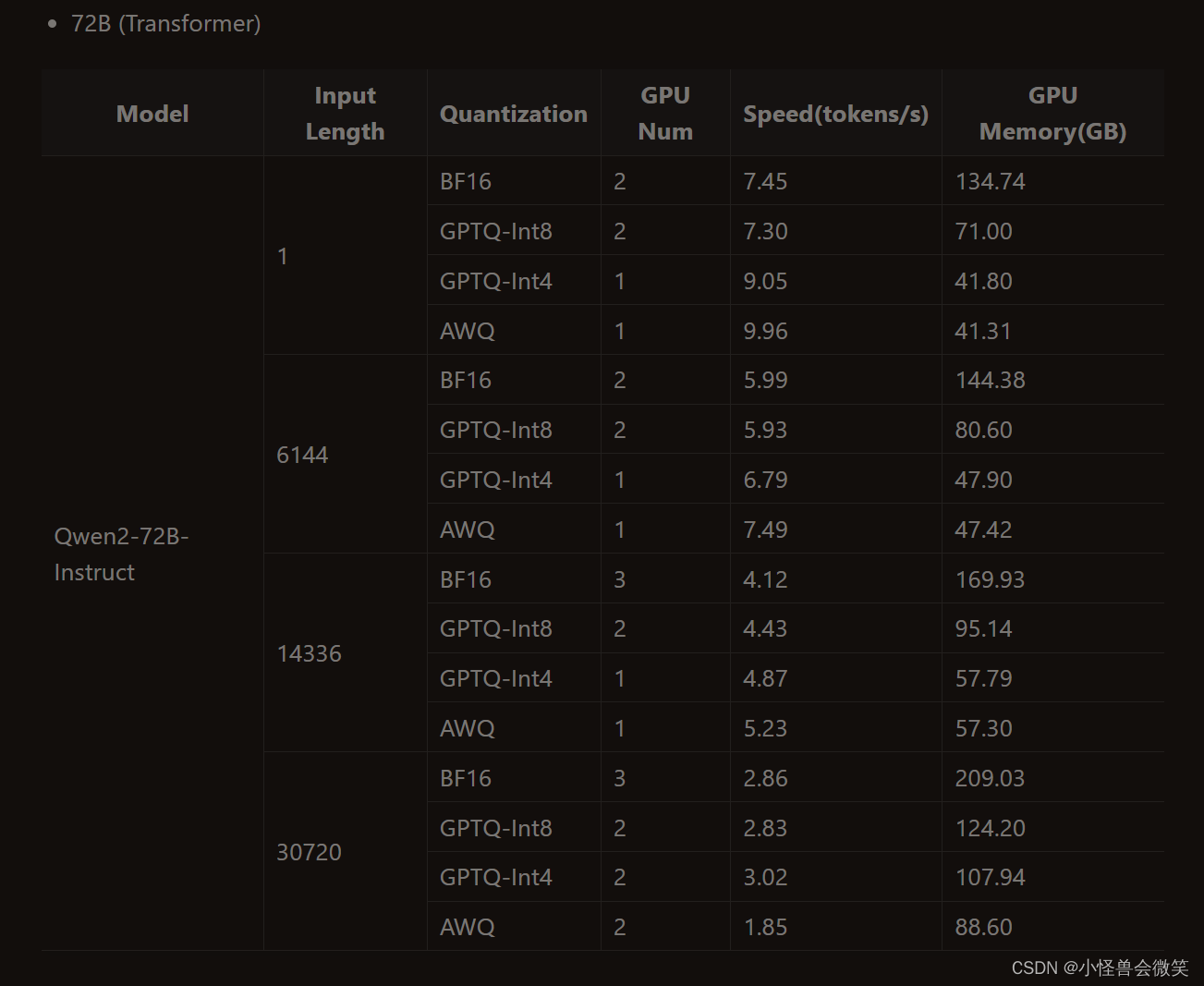Click the memory value 80.60
The width and height of the screenshot is (1204, 986).
(983, 430)
